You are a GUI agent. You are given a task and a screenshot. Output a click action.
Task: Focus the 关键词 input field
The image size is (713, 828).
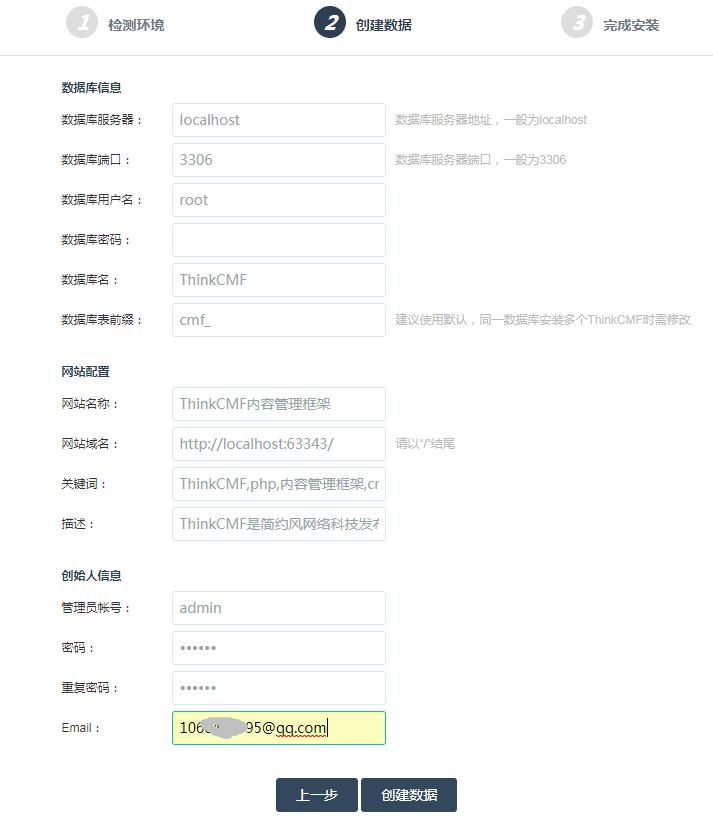pyautogui.click(x=279, y=484)
